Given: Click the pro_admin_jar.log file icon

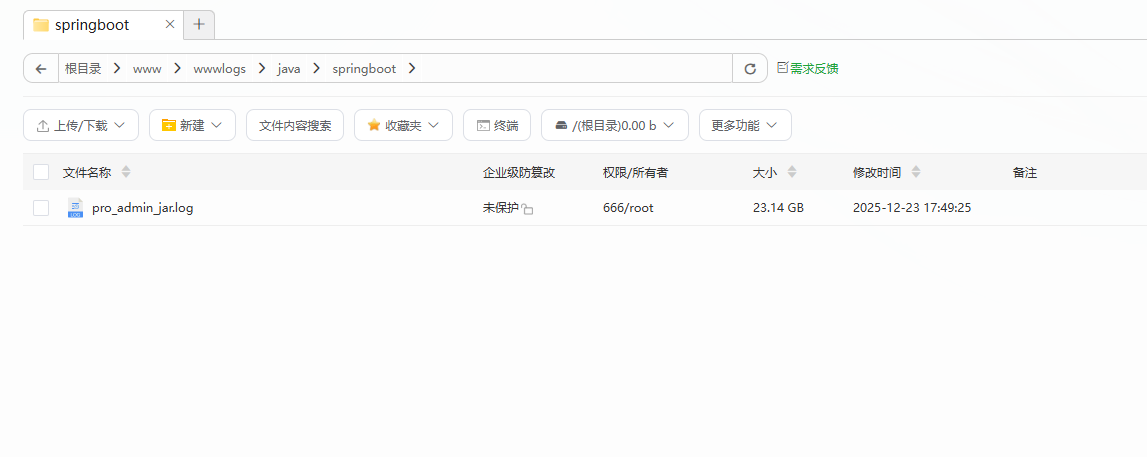Looking at the screenshot, I should pyautogui.click(x=75, y=208).
